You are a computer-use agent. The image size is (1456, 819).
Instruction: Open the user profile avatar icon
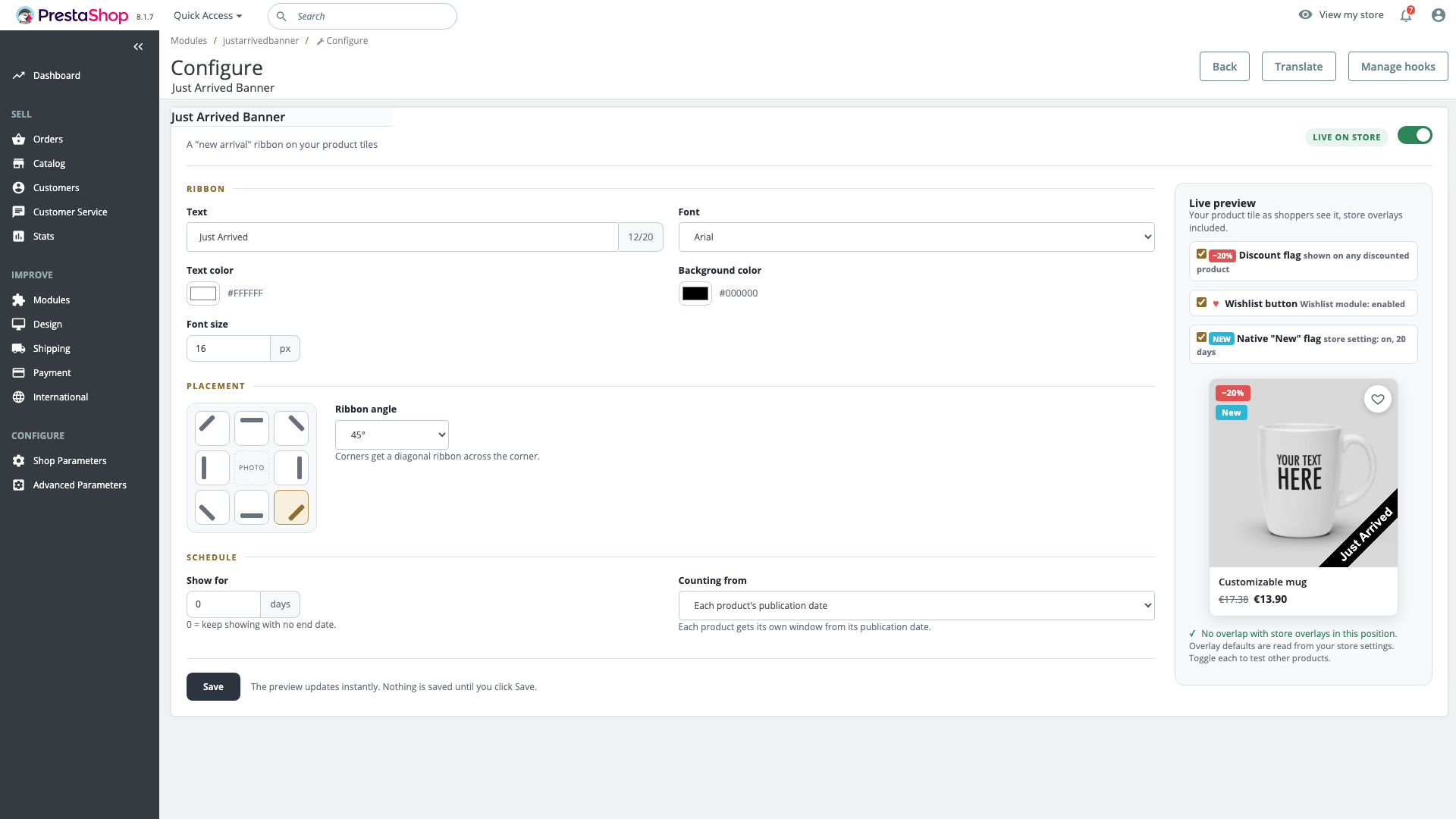(1439, 15)
